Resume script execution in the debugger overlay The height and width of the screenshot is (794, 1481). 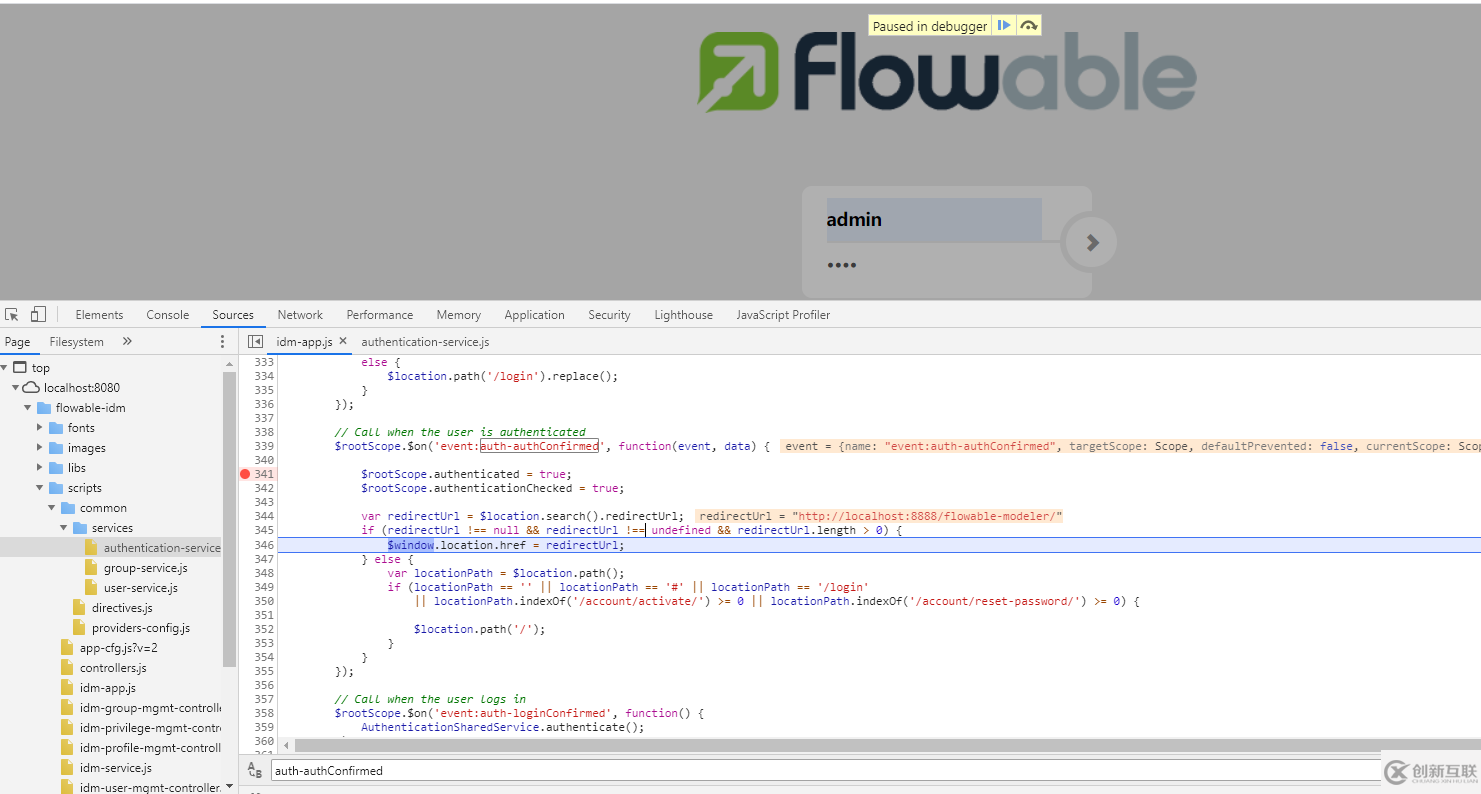pos(1004,25)
